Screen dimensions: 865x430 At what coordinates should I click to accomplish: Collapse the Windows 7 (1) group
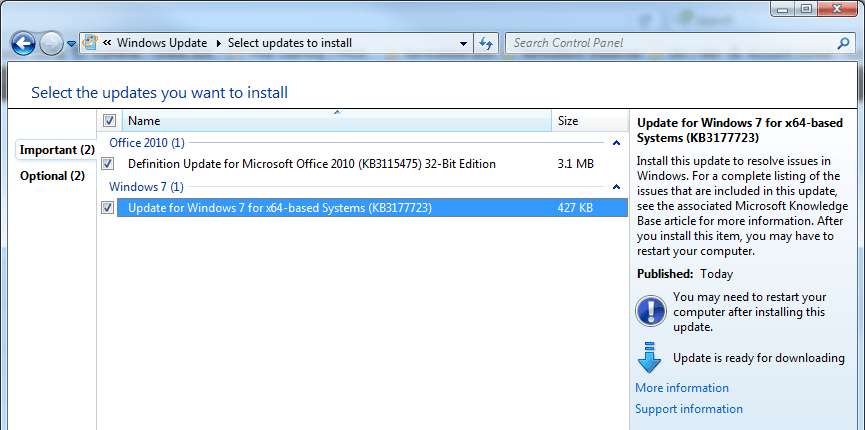point(616,187)
